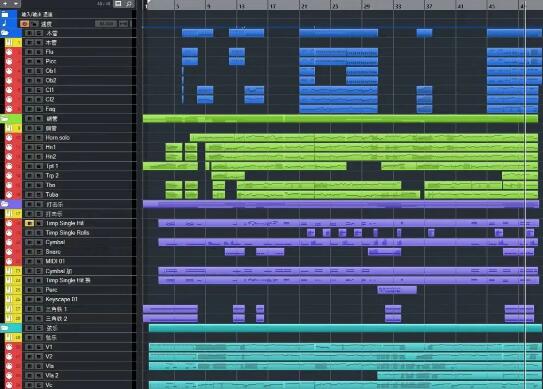Mute the Timp Single Hit track
This screenshot has width=543, height=389.
click(x=29, y=223)
